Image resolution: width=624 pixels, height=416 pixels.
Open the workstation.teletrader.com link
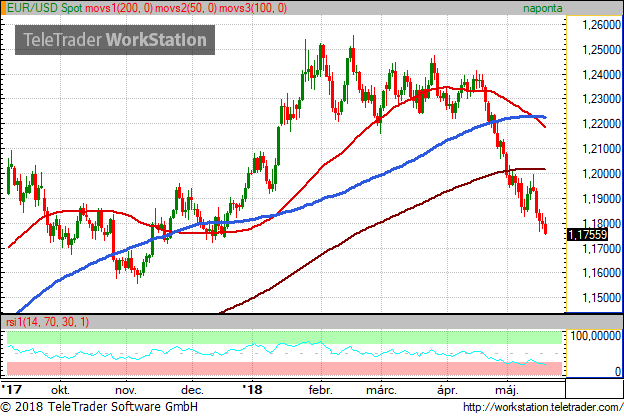click(543, 407)
